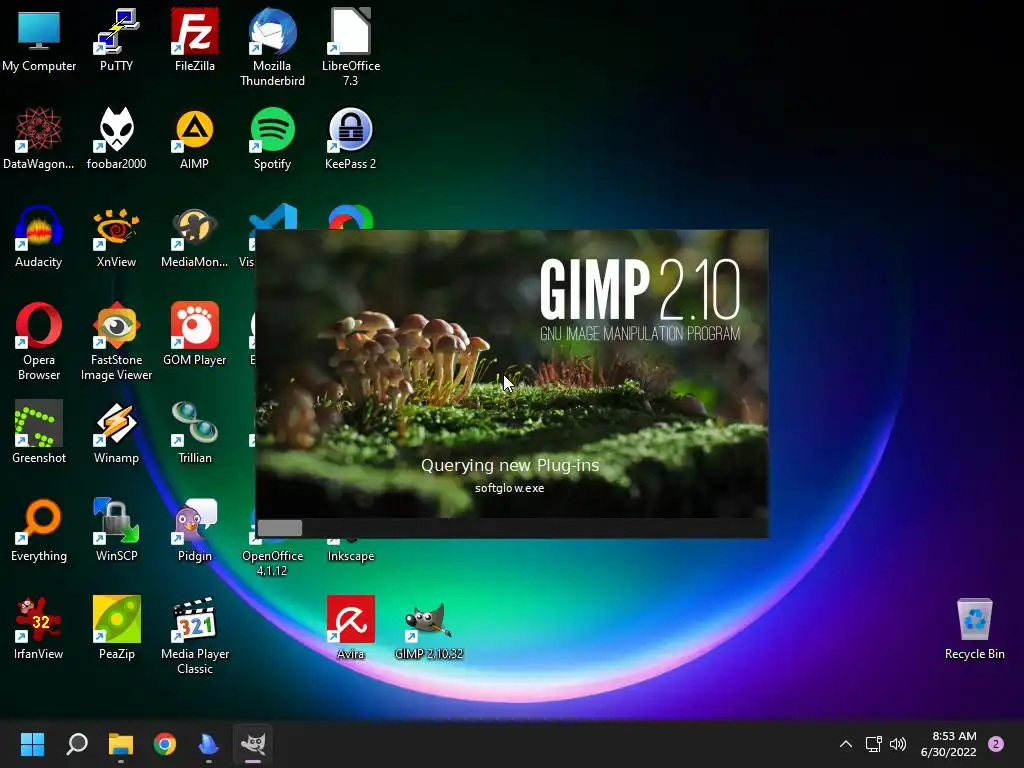Viewport: 1024px width, 768px height.
Task: Click the Opera Browser shortcut
Action: [39, 341]
